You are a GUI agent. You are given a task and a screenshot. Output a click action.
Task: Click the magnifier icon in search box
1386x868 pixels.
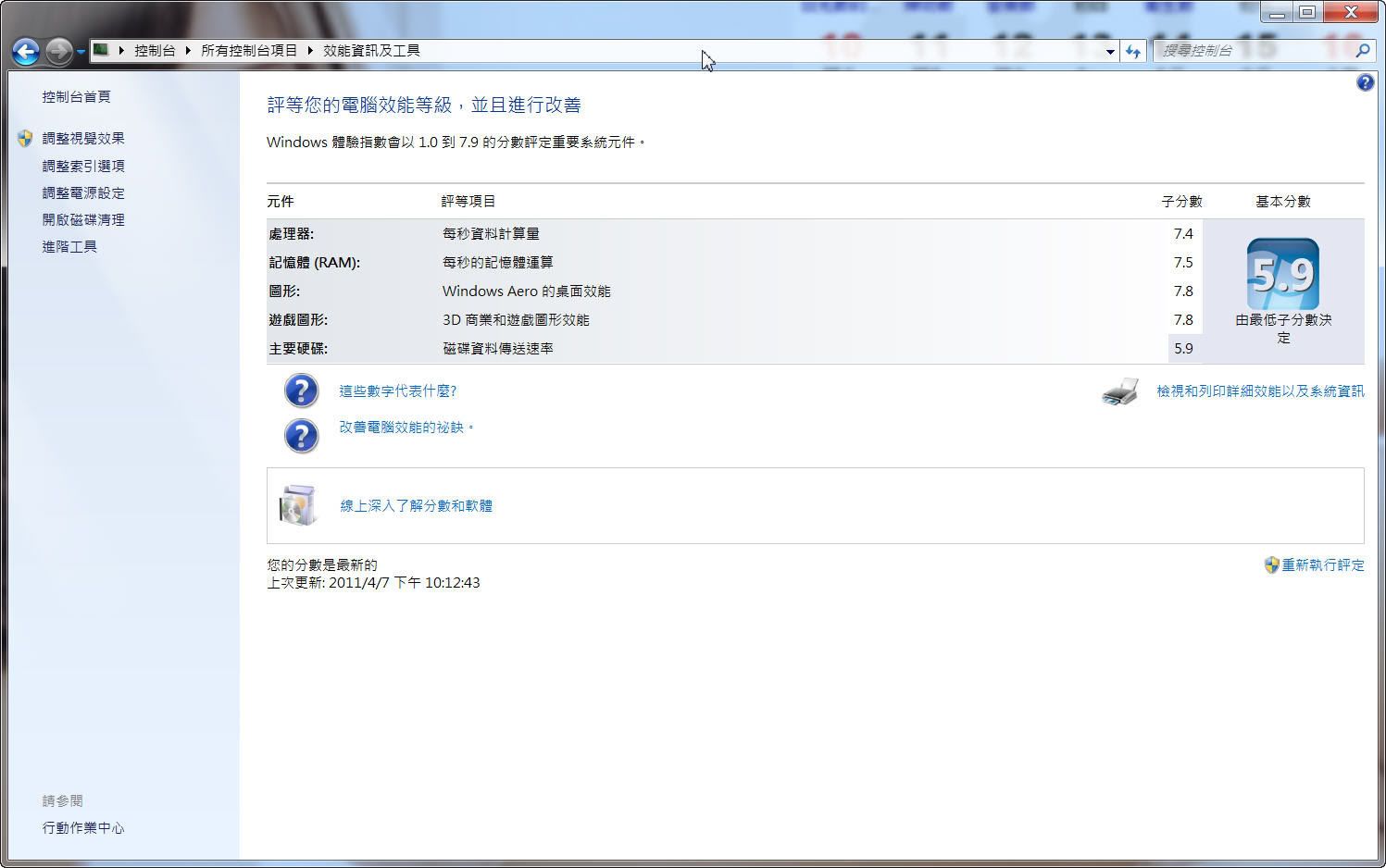coord(1362,51)
